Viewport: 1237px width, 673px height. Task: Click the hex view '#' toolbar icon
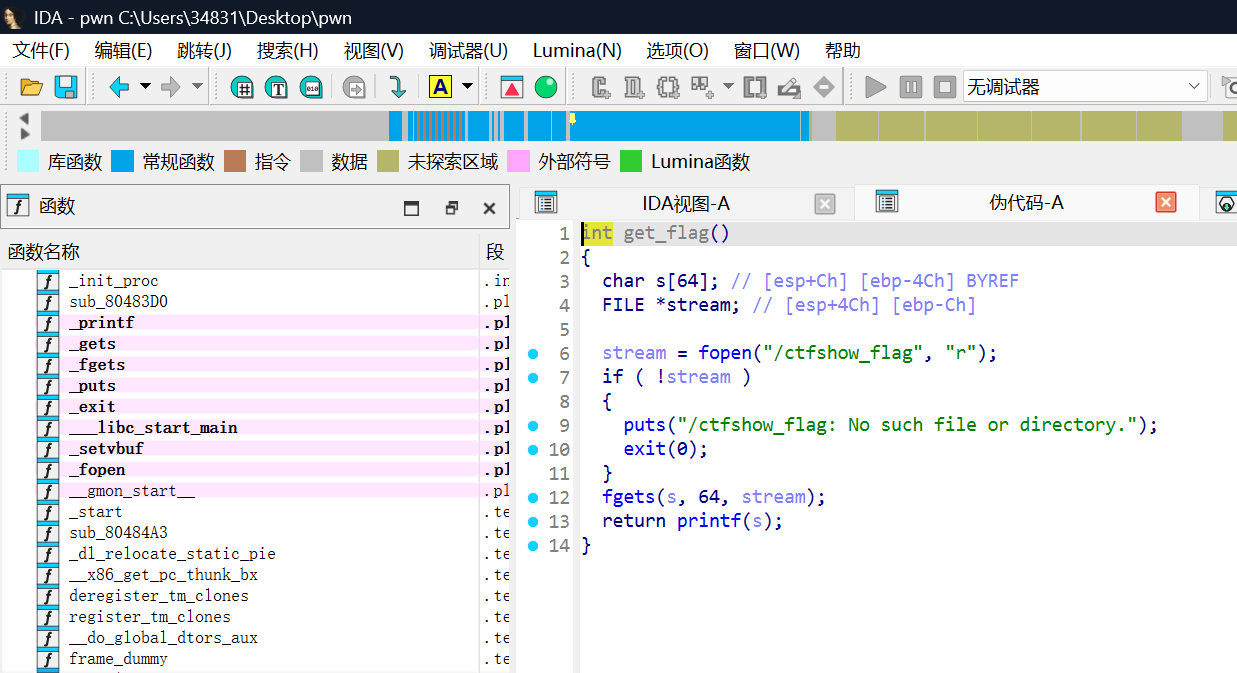242,87
